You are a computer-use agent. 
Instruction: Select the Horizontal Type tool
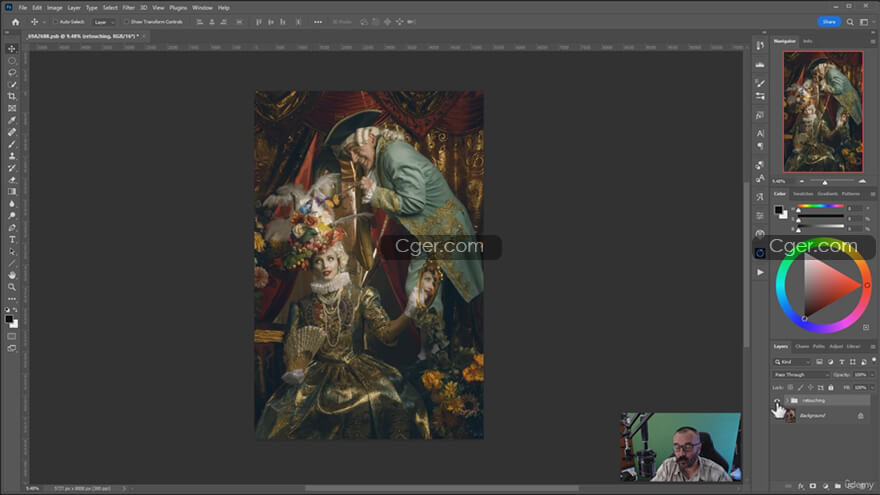point(12,240)
